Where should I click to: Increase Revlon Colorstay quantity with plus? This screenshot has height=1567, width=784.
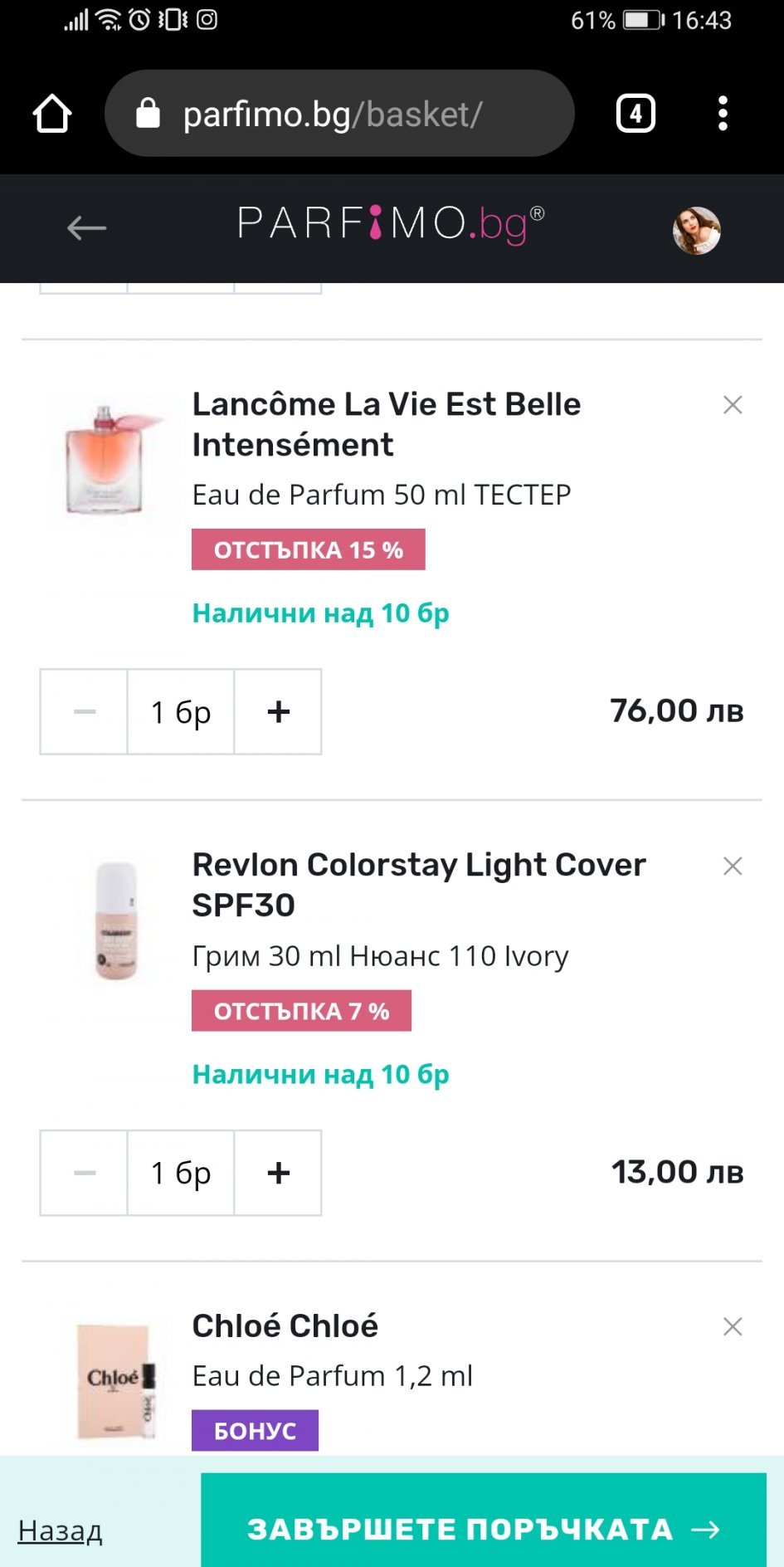point(278,1173)
